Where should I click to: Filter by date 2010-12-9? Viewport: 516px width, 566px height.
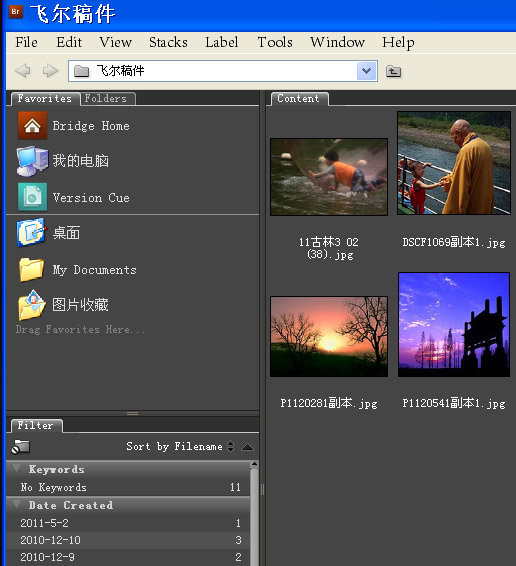coord(128,557)
